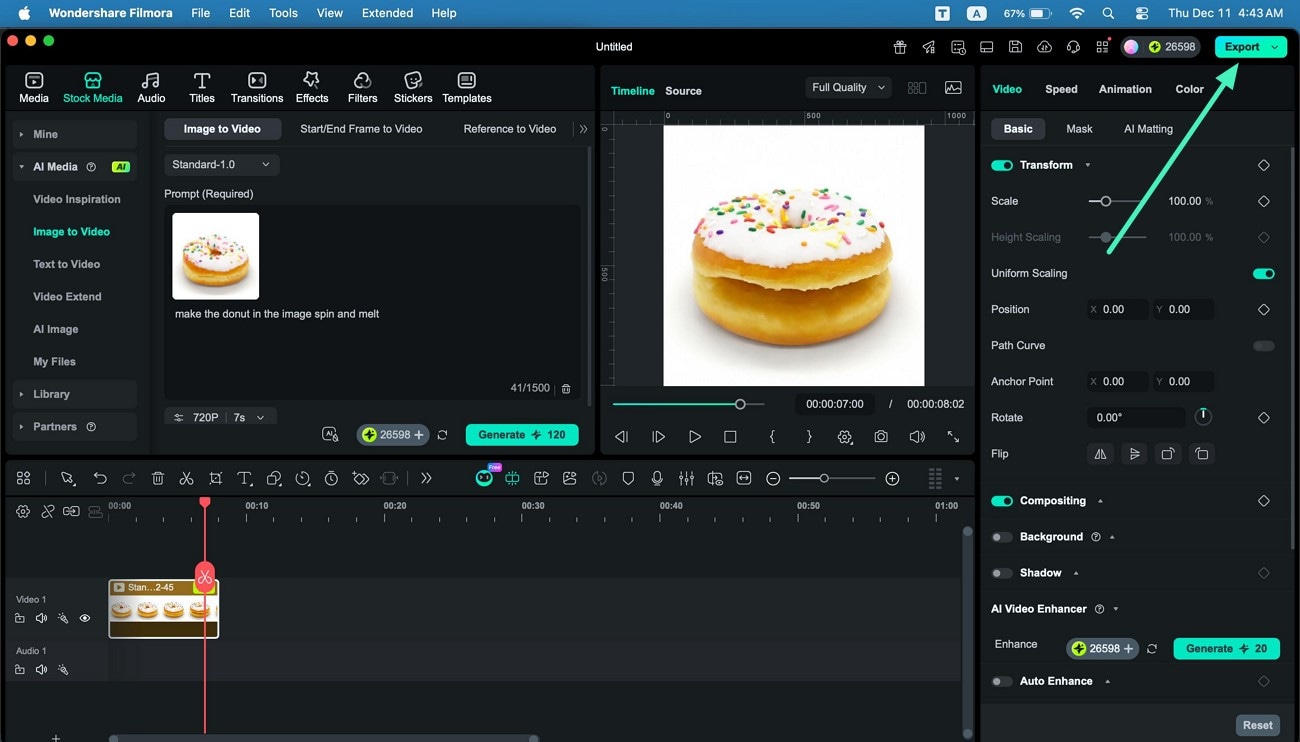Click the Record Voiceover microphone icon
Viewport: 1300px width, 742px height.
tap(656, 478)
